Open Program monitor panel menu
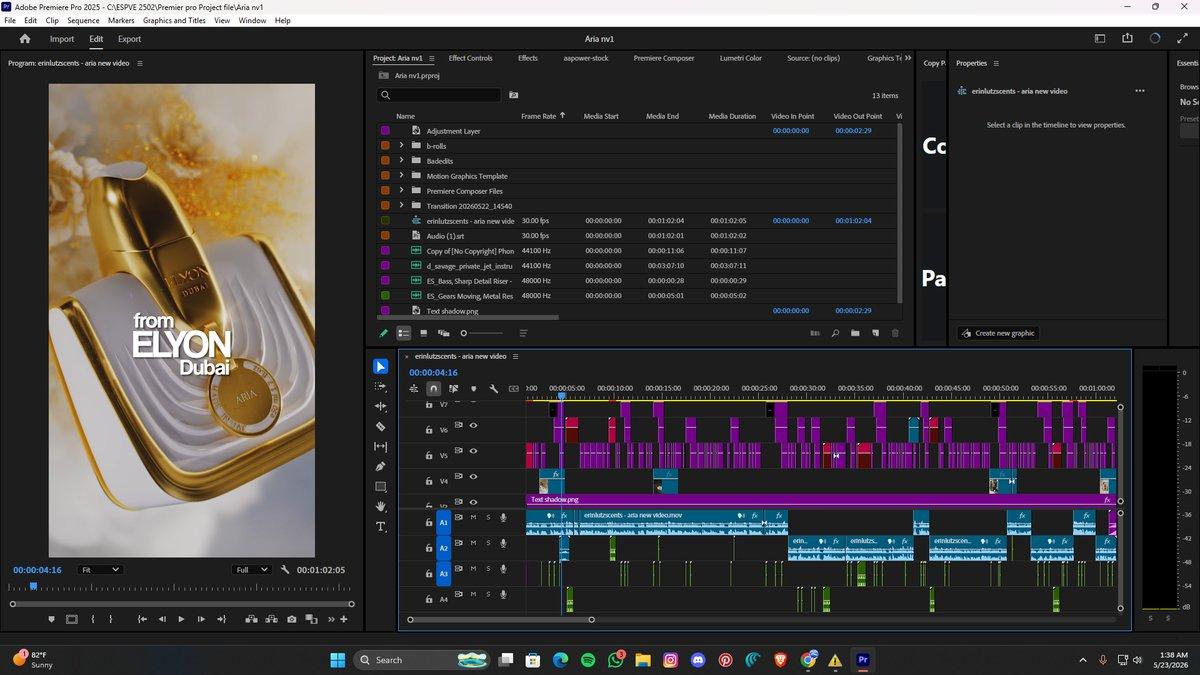The image size is (1200, 675). pyautogui.click(x=140, y=63)
